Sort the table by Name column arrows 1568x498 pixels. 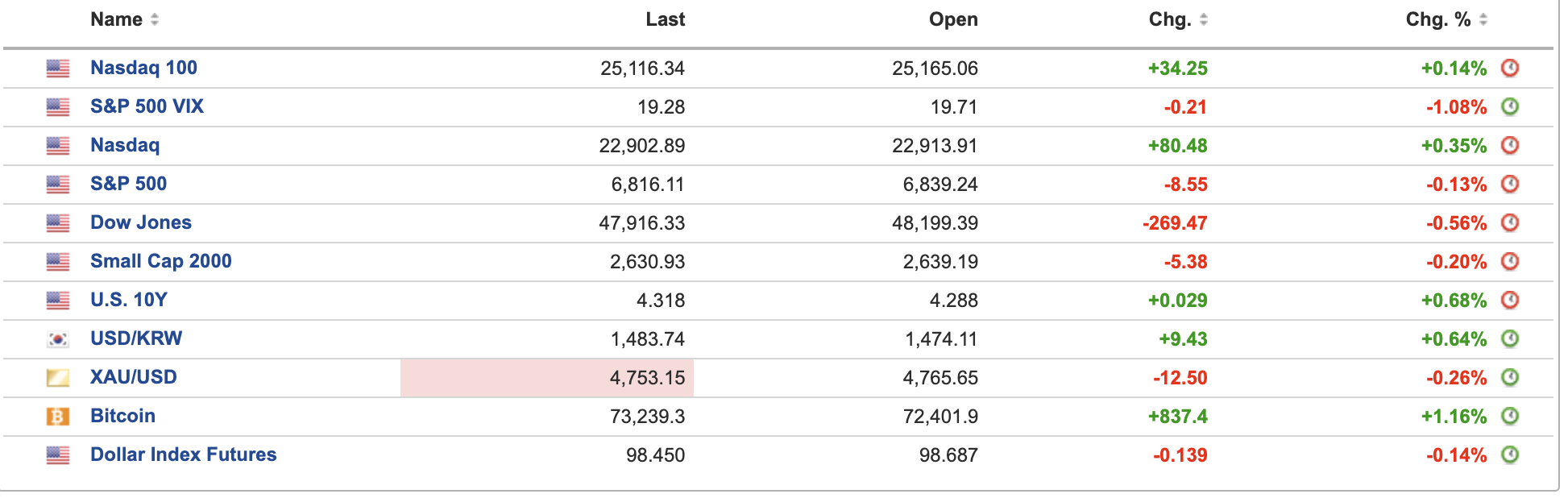click(x=155, y=19)
